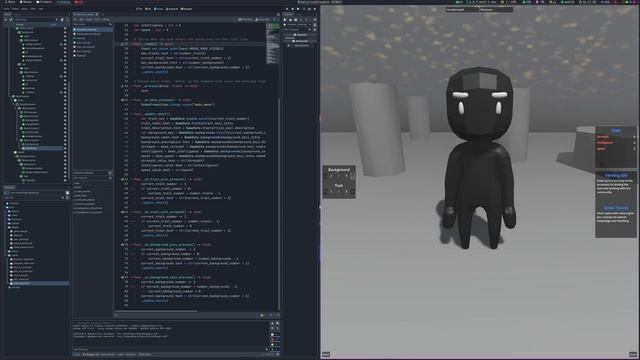This screenshot has width=640, height=360.
Task: Click signal connection icon beside _on_back_pressed
Action: (x=122, y=100)
